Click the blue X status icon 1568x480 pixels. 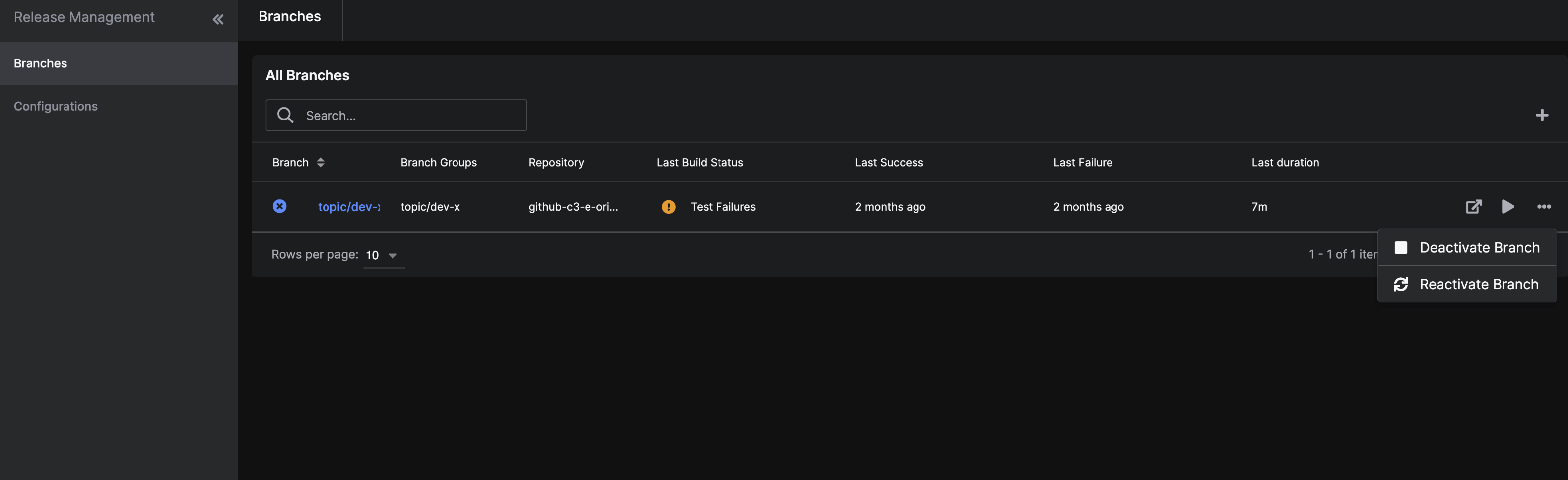point(279,207)
